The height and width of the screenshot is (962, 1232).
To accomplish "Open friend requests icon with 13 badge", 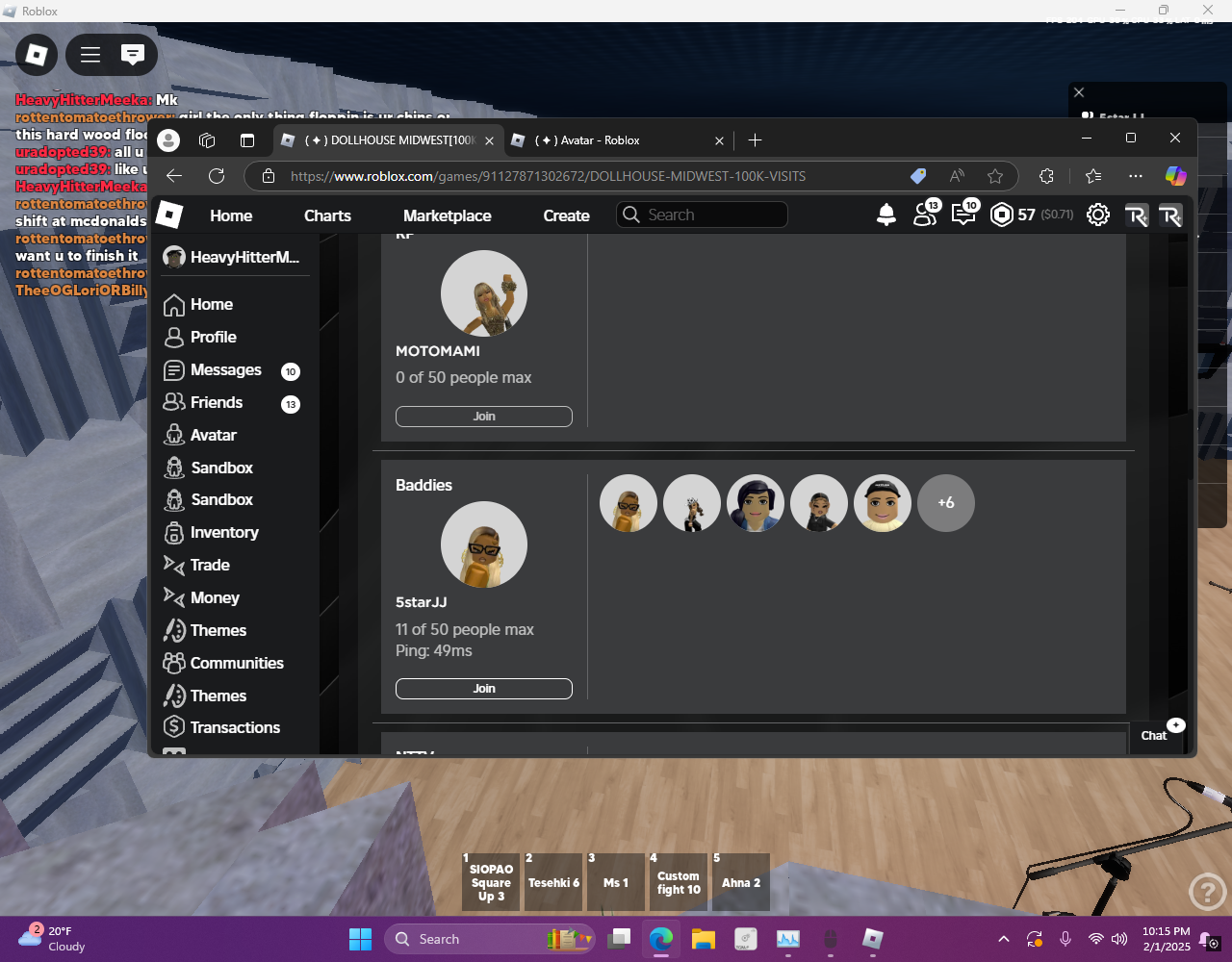I will pyautogui.click(x=926, y=214).
